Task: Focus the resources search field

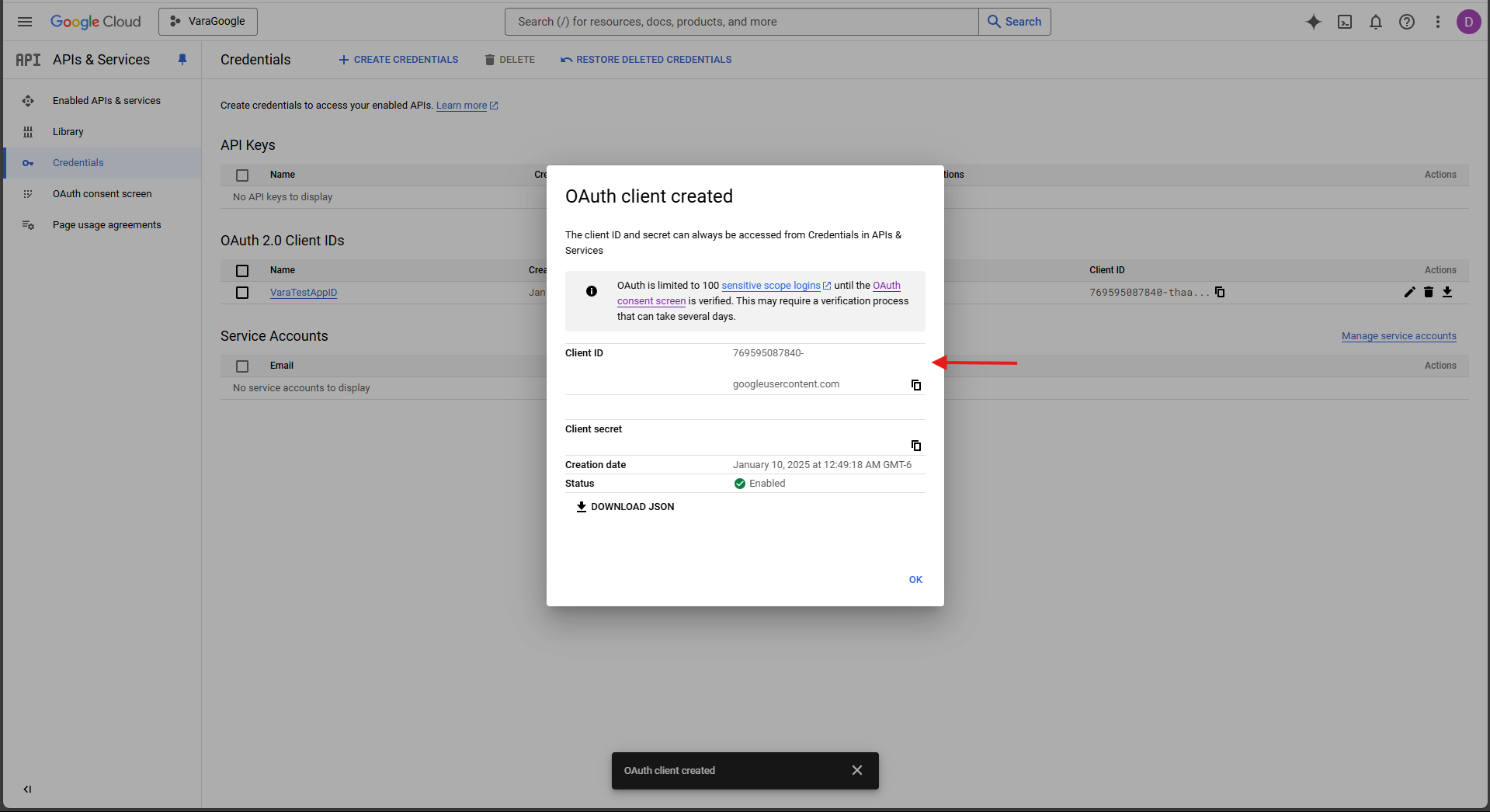Action: (742, 22)
